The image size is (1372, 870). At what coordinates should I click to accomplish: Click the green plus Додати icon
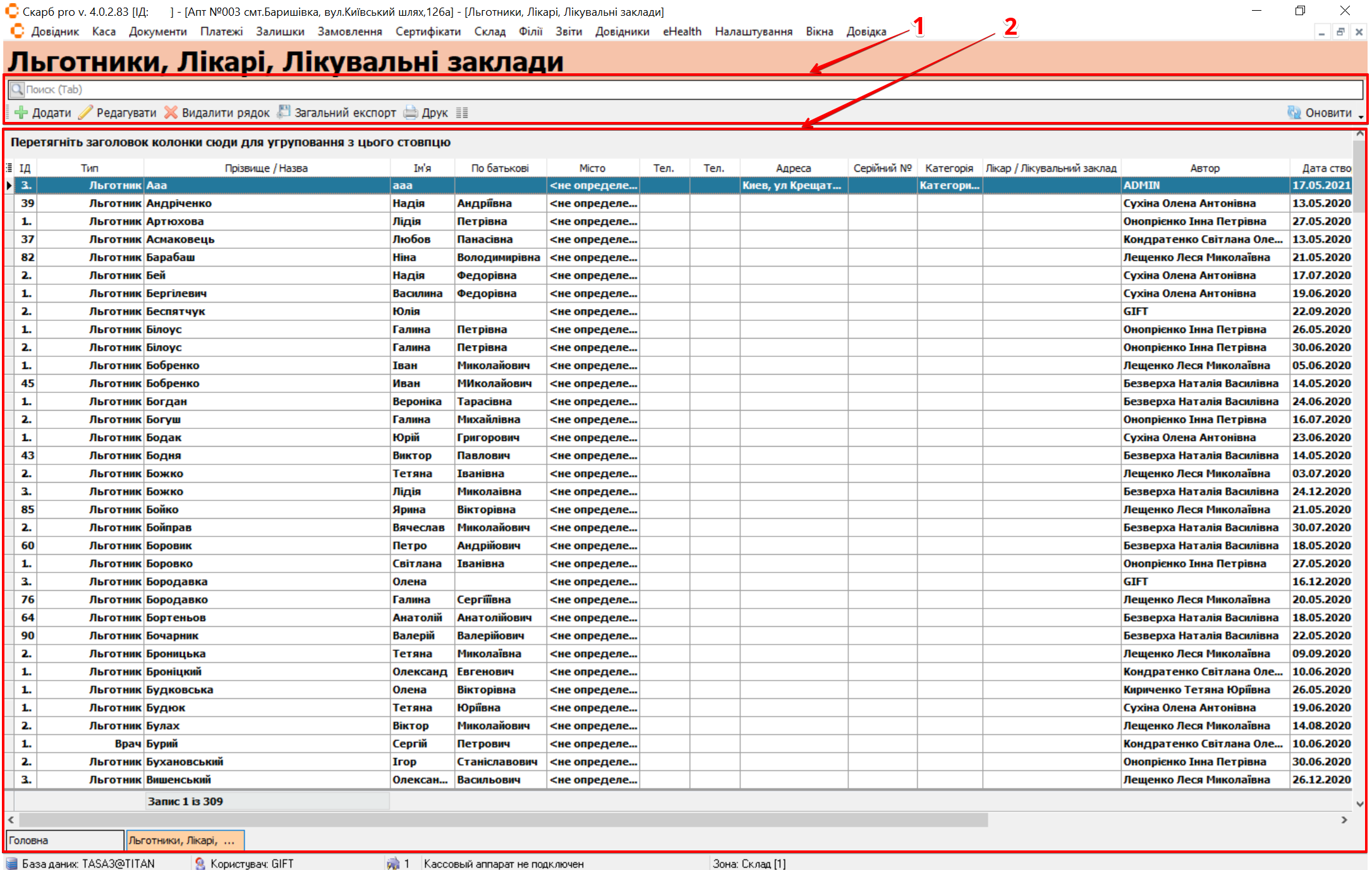21,112
